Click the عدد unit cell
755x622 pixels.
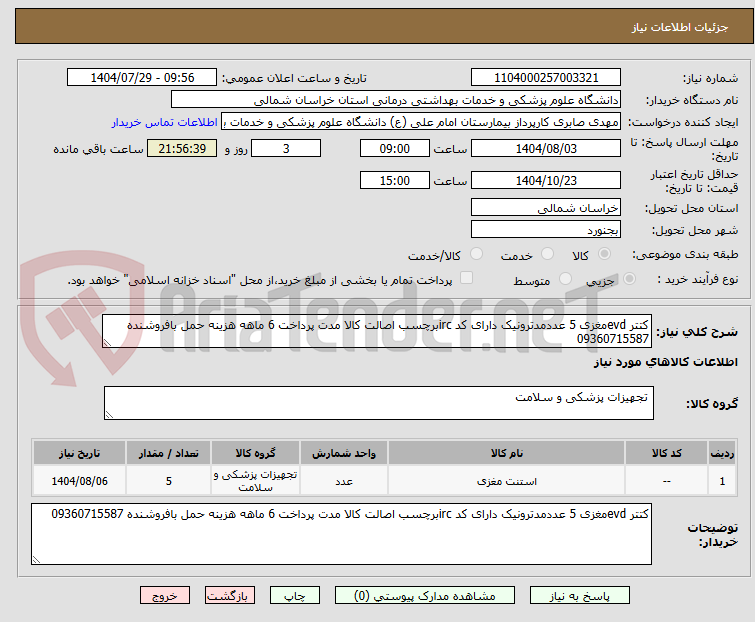pos(344,481)
